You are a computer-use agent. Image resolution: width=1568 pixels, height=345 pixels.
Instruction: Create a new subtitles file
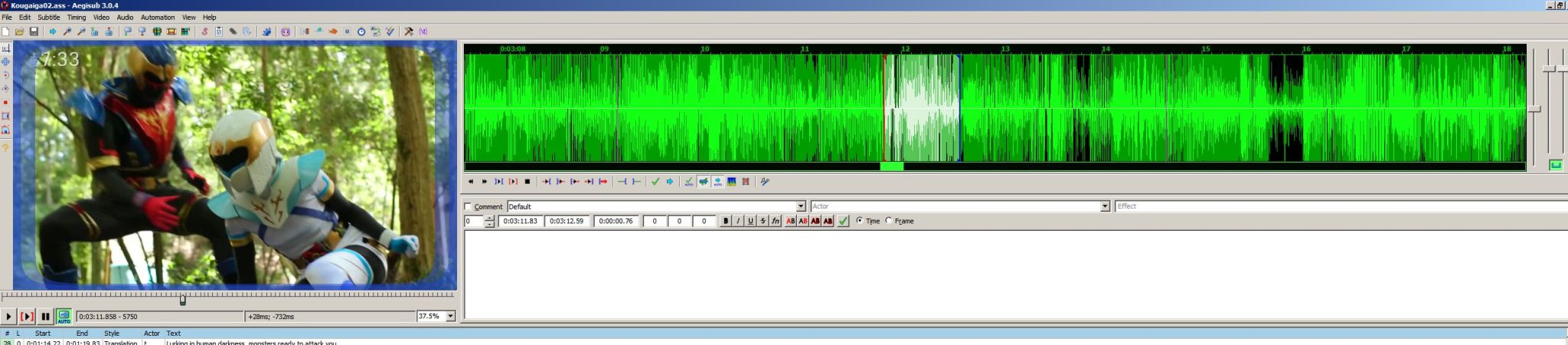click(6, 31)
